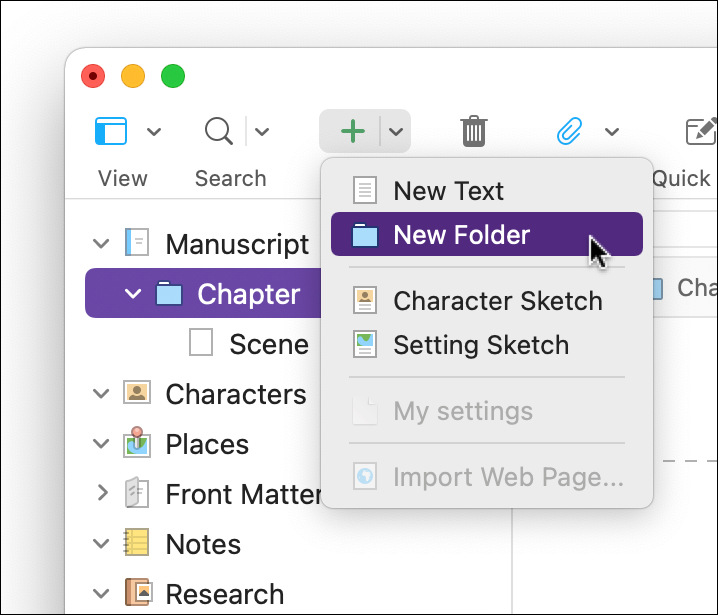
Task: Select the Characters folder in the binder
Action: (235, 394)
